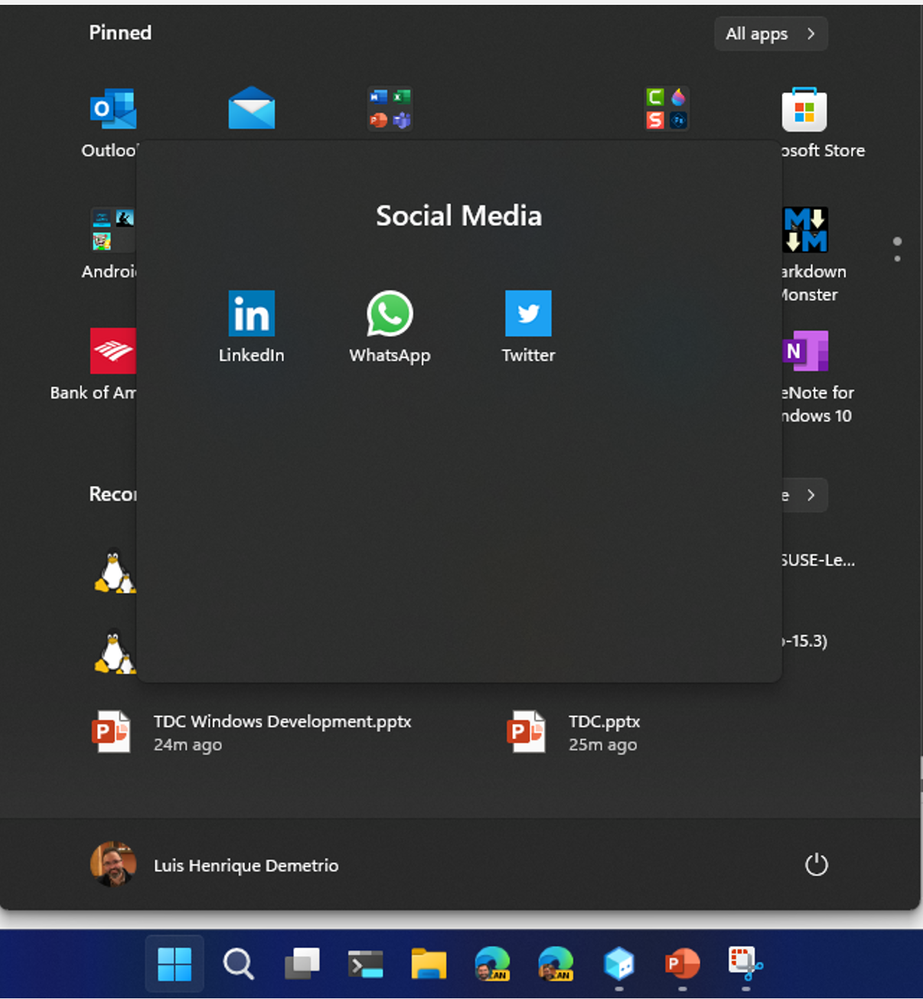Open the Camtasia and Snagit pinned folder
Image resolution: width=923 pixels, height=999 pixels.
click(666, 108)
